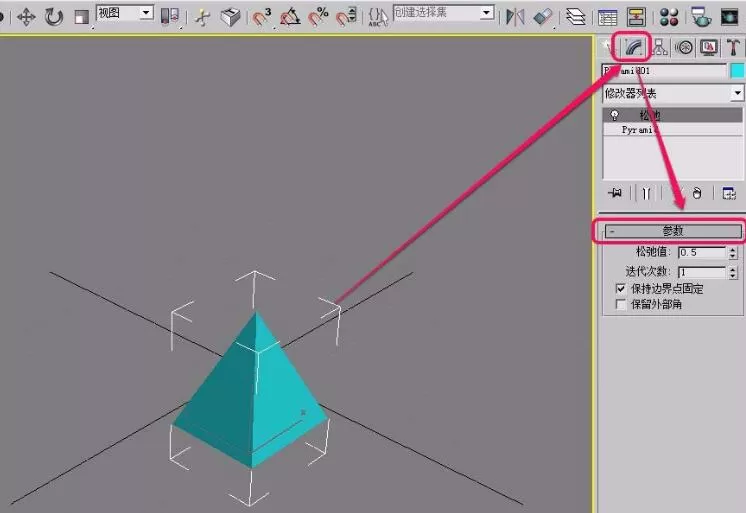Collapse the 参数 rollout header

[x=673, y=231]
